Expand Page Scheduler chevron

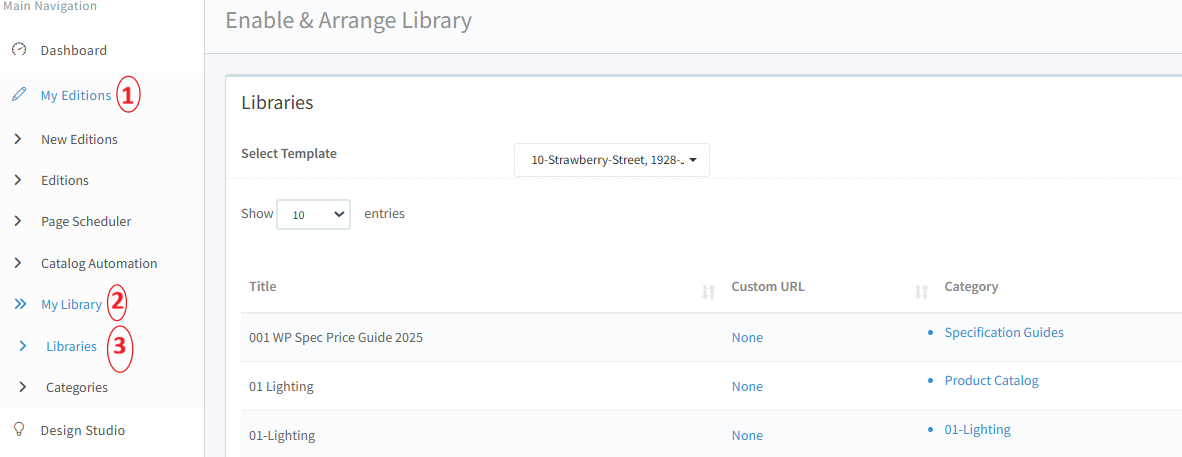[18, 221]
